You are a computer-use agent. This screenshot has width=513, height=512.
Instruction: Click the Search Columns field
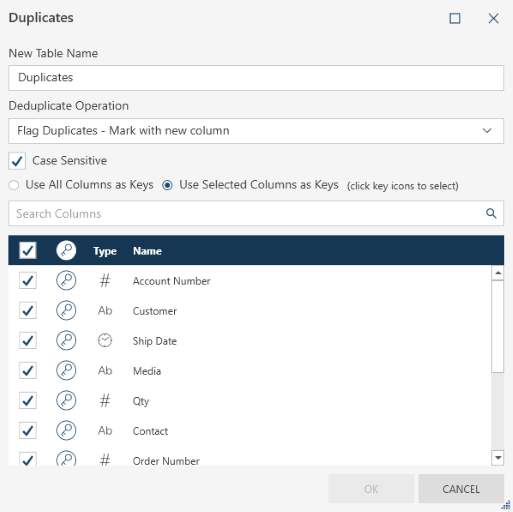click(256, 213)
